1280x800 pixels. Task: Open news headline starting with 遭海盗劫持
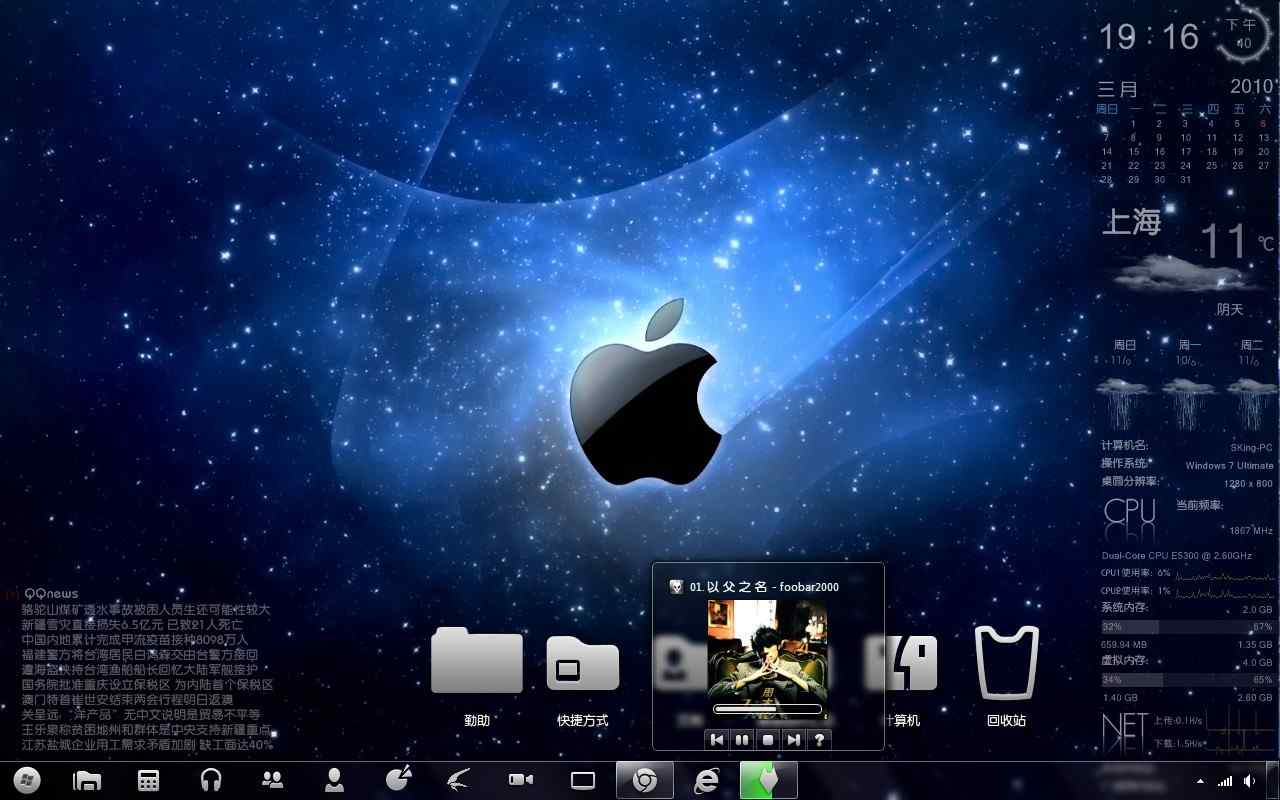[x=139, y=669]
